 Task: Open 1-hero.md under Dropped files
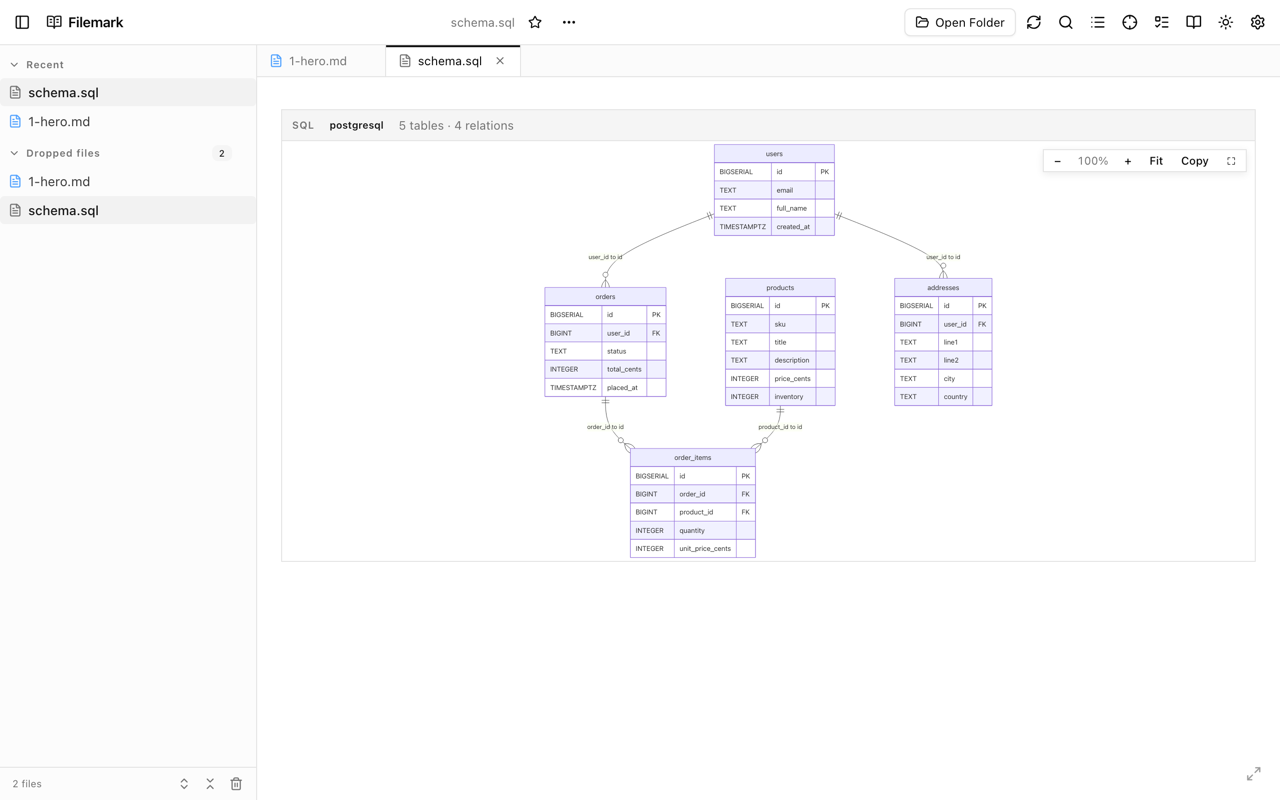point(128,181)
